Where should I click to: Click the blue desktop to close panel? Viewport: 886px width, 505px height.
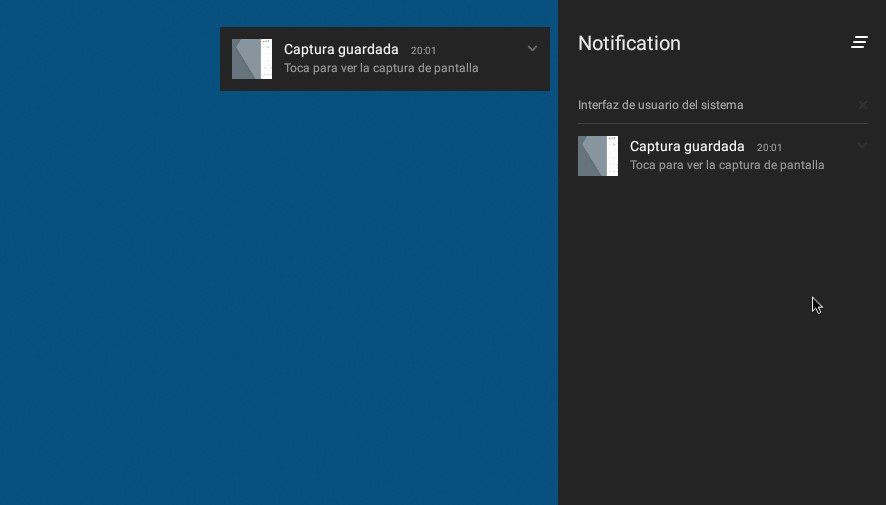(250, 300)
